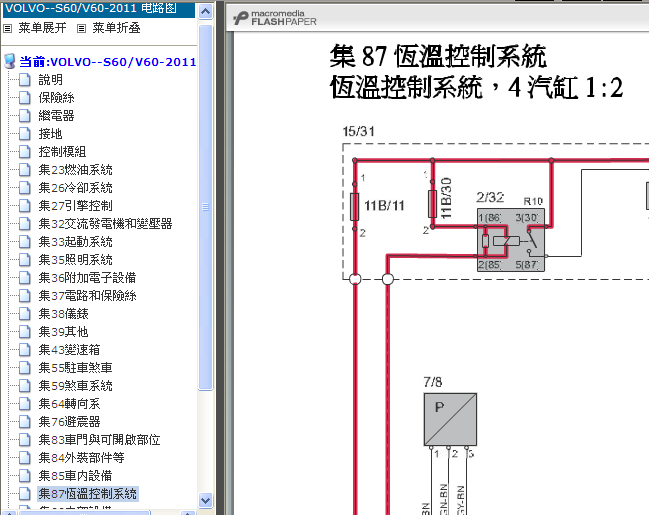Screen dimensions: 649x515
Task: Click the page icon beside 集36附加電子設備
Action: click(25, 278)
